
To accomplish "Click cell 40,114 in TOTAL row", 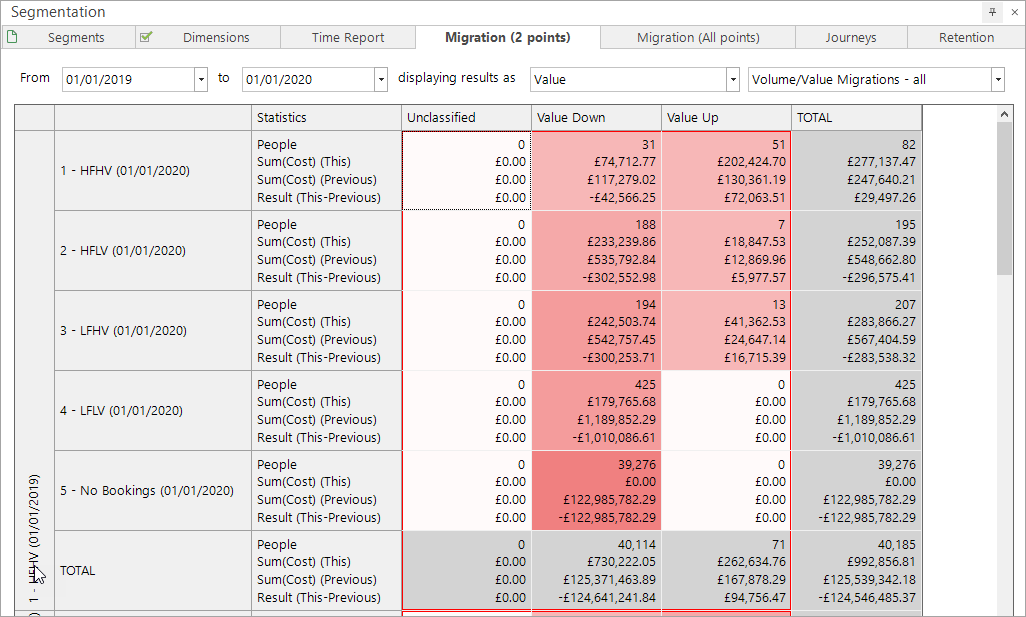I will 636,544.
